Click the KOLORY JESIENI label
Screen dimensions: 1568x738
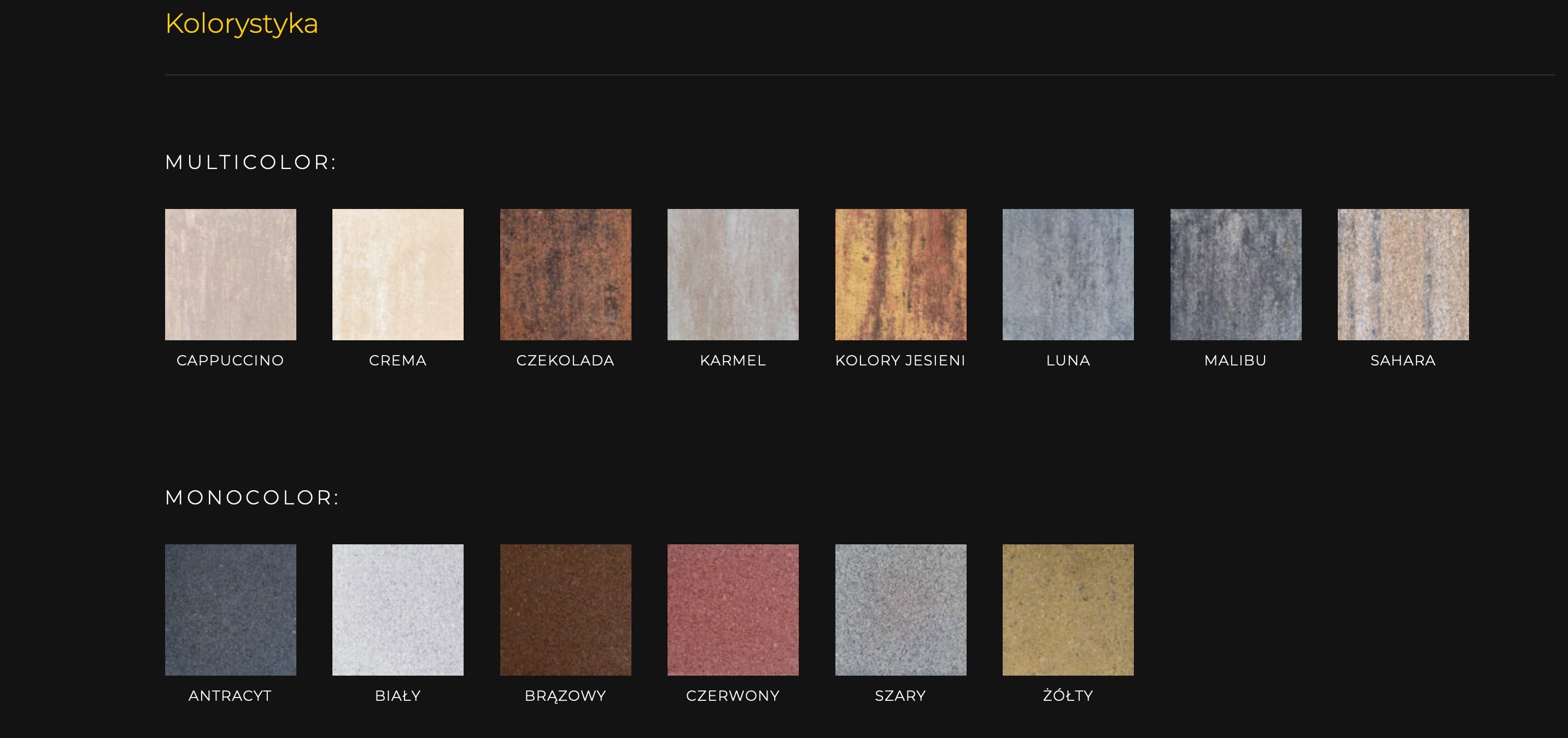pos(901,361)
